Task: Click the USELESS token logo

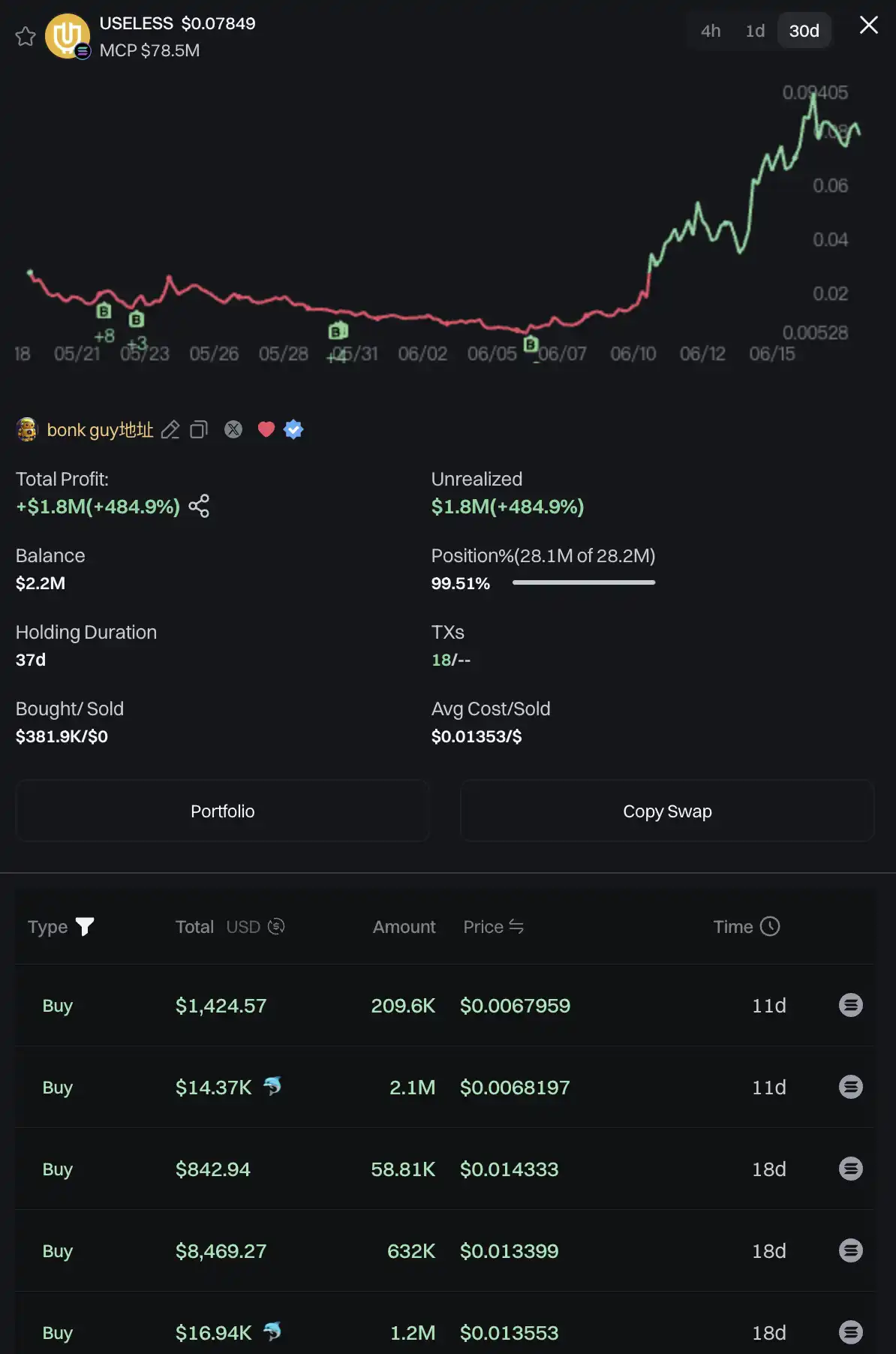Action: tap(68, 36)
